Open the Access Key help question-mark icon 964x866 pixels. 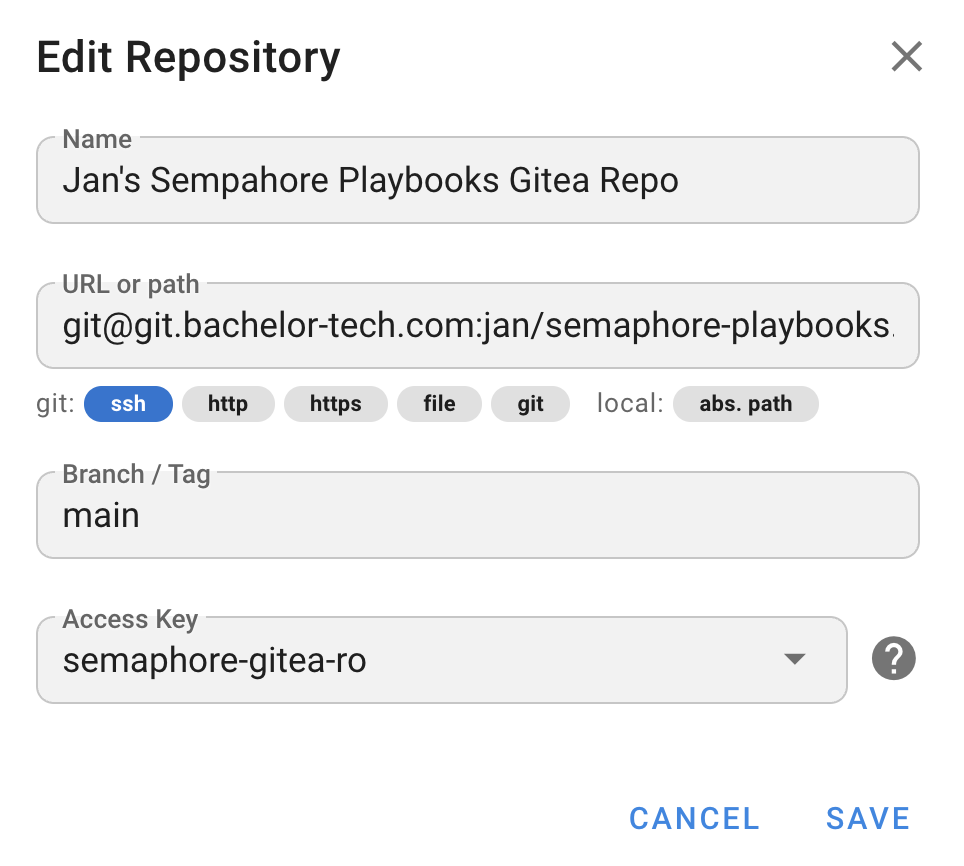pyautogui.click(x=893, y=658)
